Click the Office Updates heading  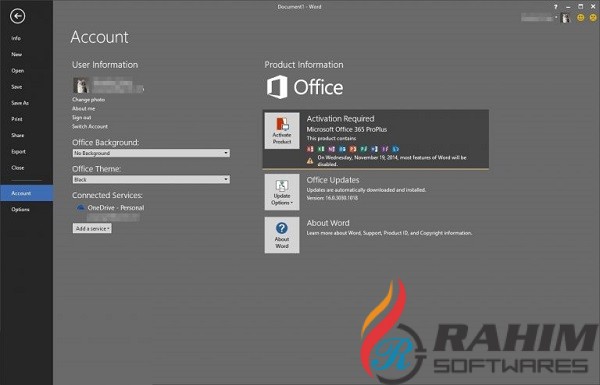point(333,180)
